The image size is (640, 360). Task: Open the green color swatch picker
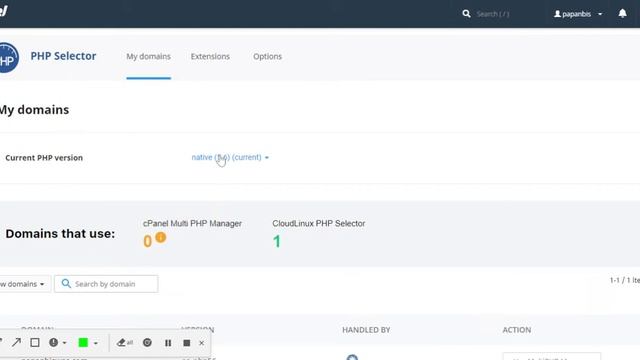coord(83,342)
